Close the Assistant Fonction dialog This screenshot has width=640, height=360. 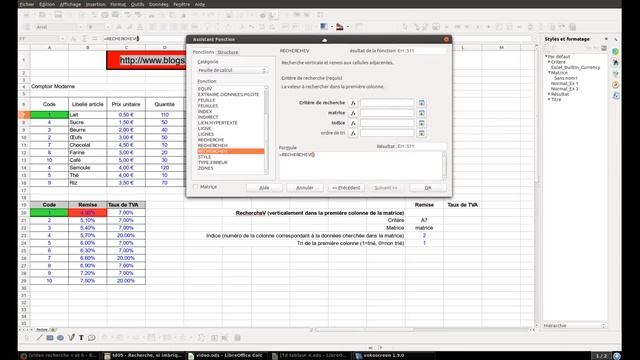click(446, 40)
